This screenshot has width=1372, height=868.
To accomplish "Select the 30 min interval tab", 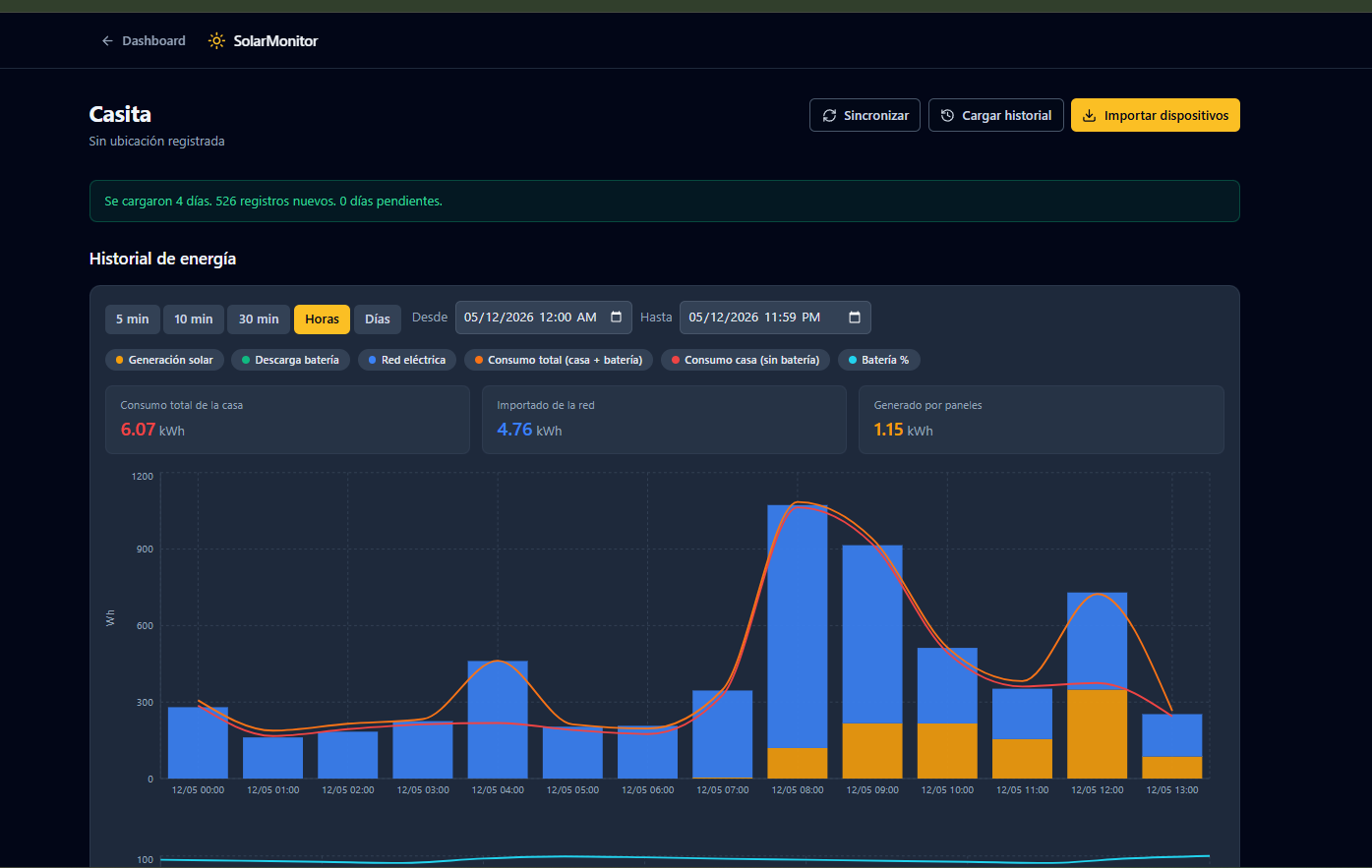I will pyautogui.click(x=259, y=319).
